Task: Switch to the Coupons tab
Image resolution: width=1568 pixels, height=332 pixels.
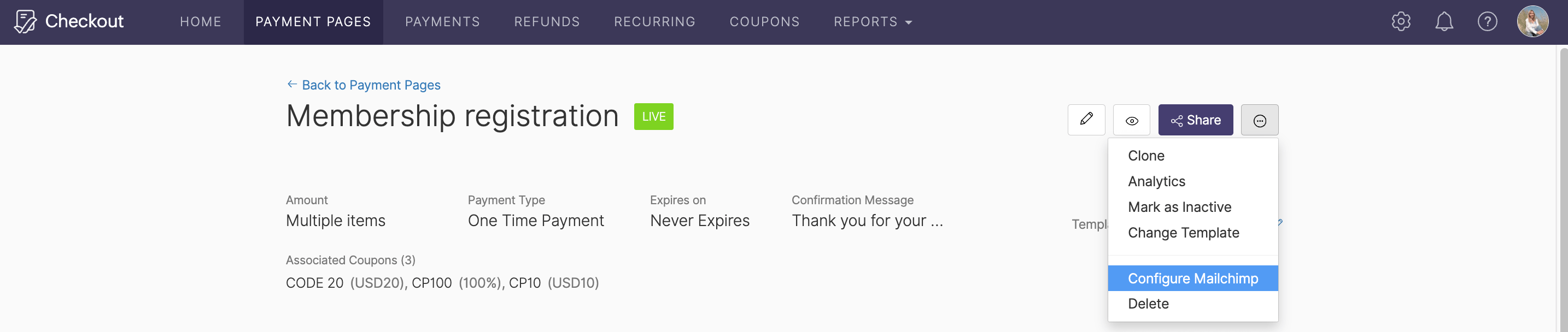Action: (764, 21)
